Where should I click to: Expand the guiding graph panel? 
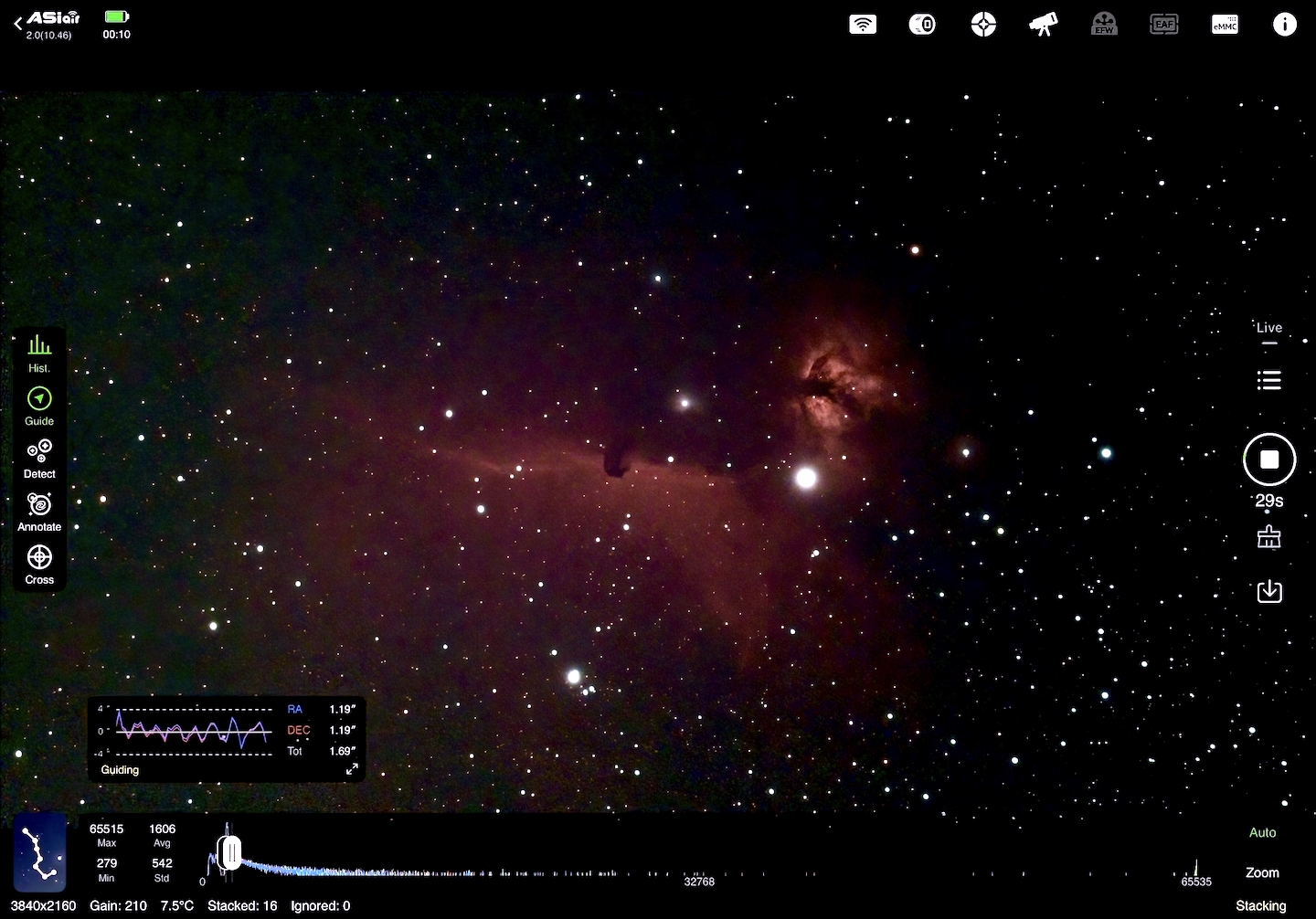point(352,769)
